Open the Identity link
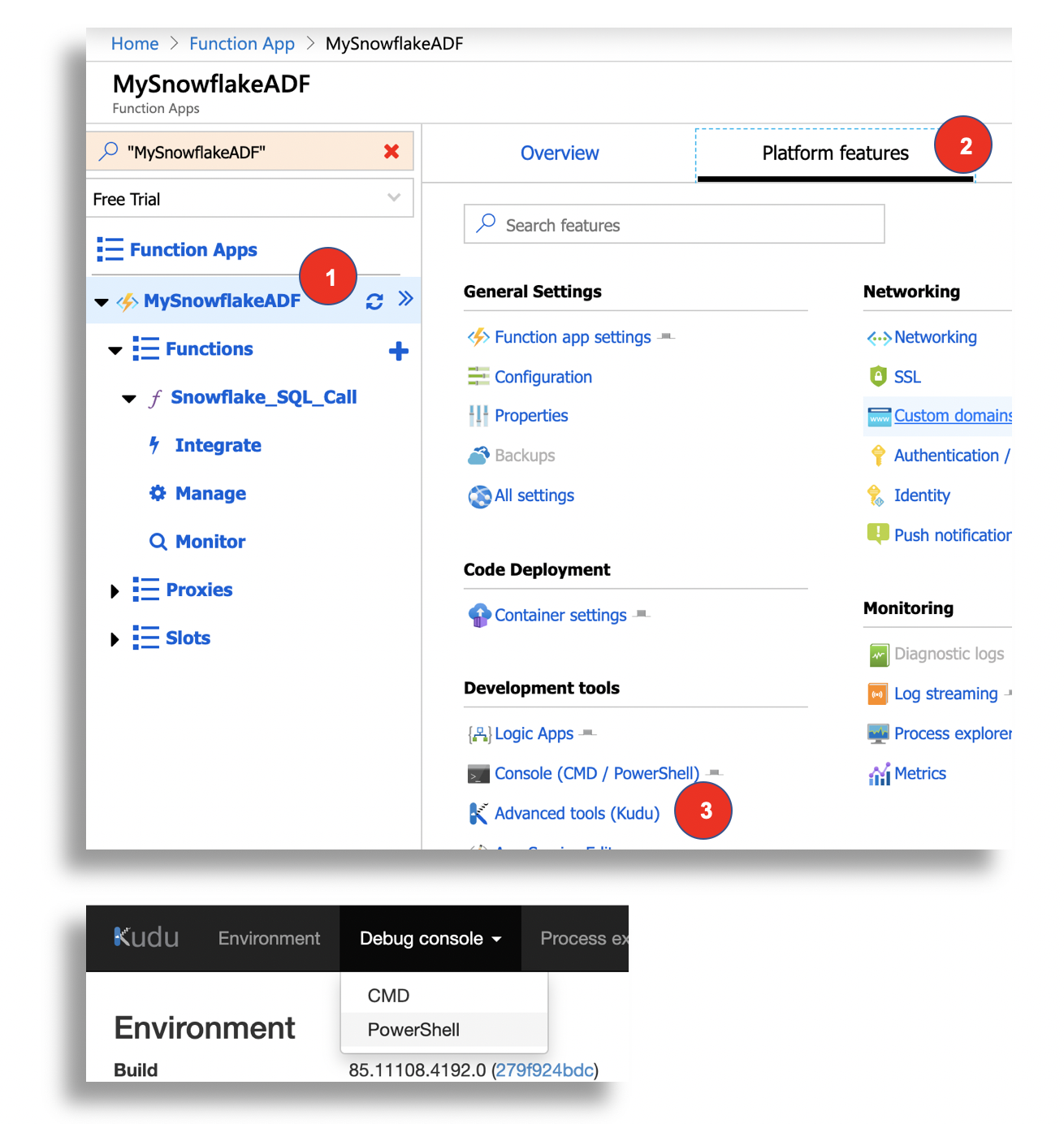Image resolution: width=1064 pixels, height=1124 pixels. [922, 495]
